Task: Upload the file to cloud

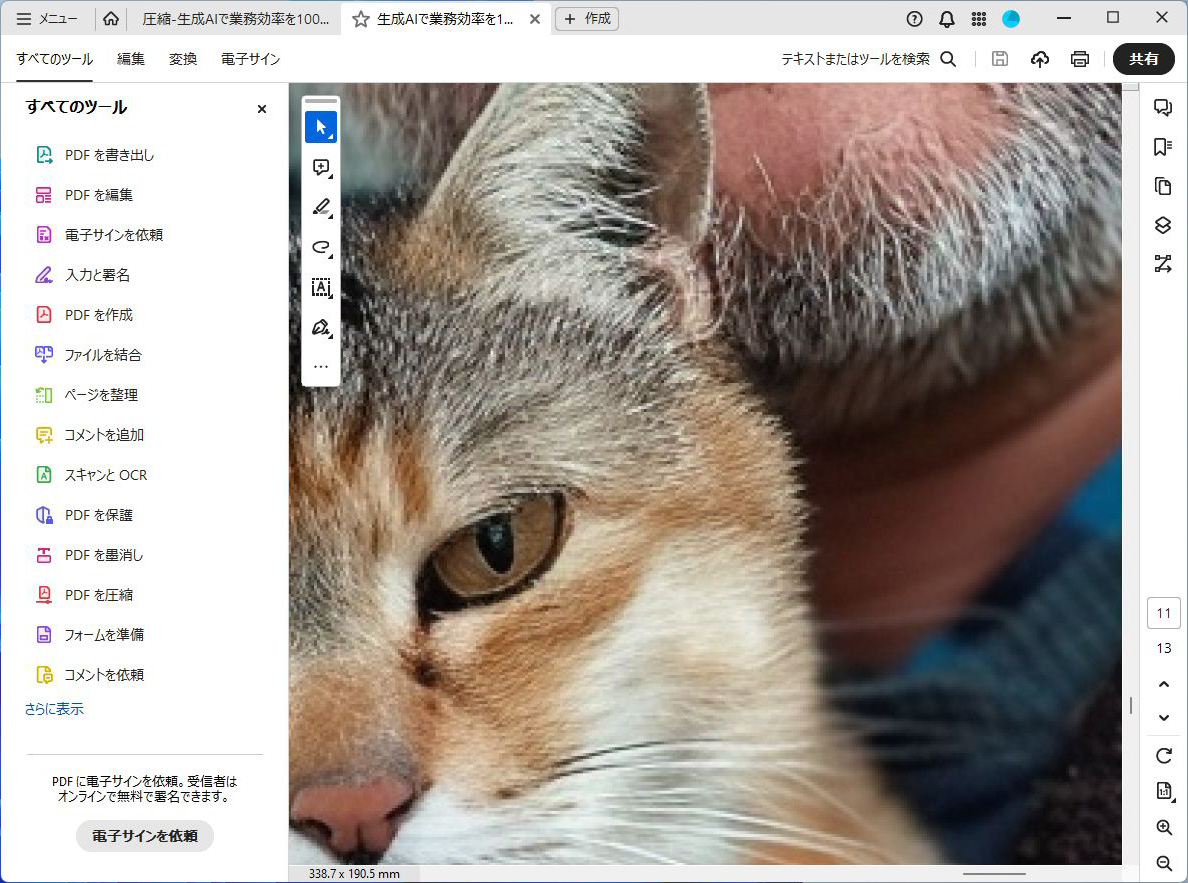Action: (1040, 59)
